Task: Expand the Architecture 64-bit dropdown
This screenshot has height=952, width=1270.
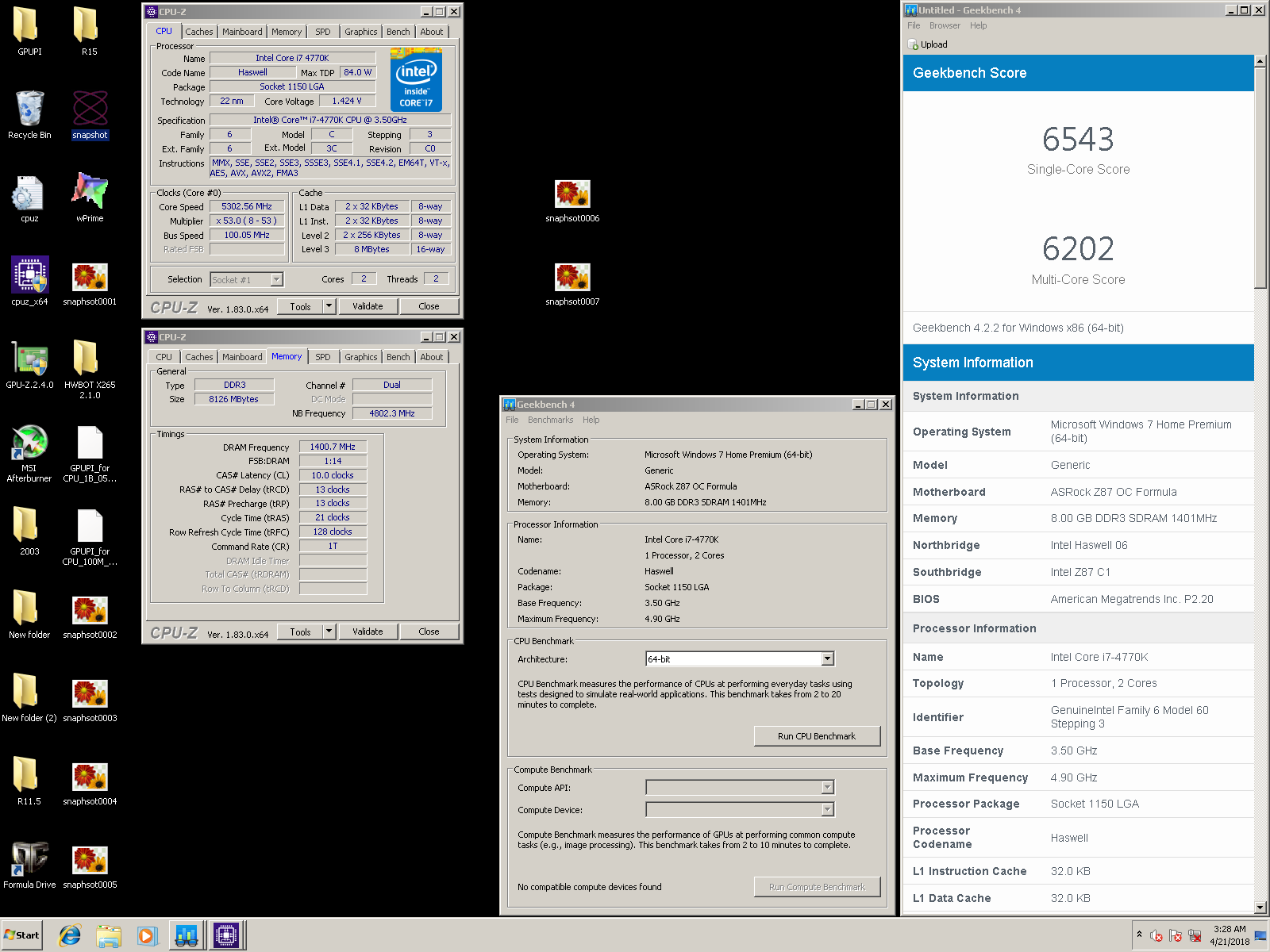Action: 827,659
